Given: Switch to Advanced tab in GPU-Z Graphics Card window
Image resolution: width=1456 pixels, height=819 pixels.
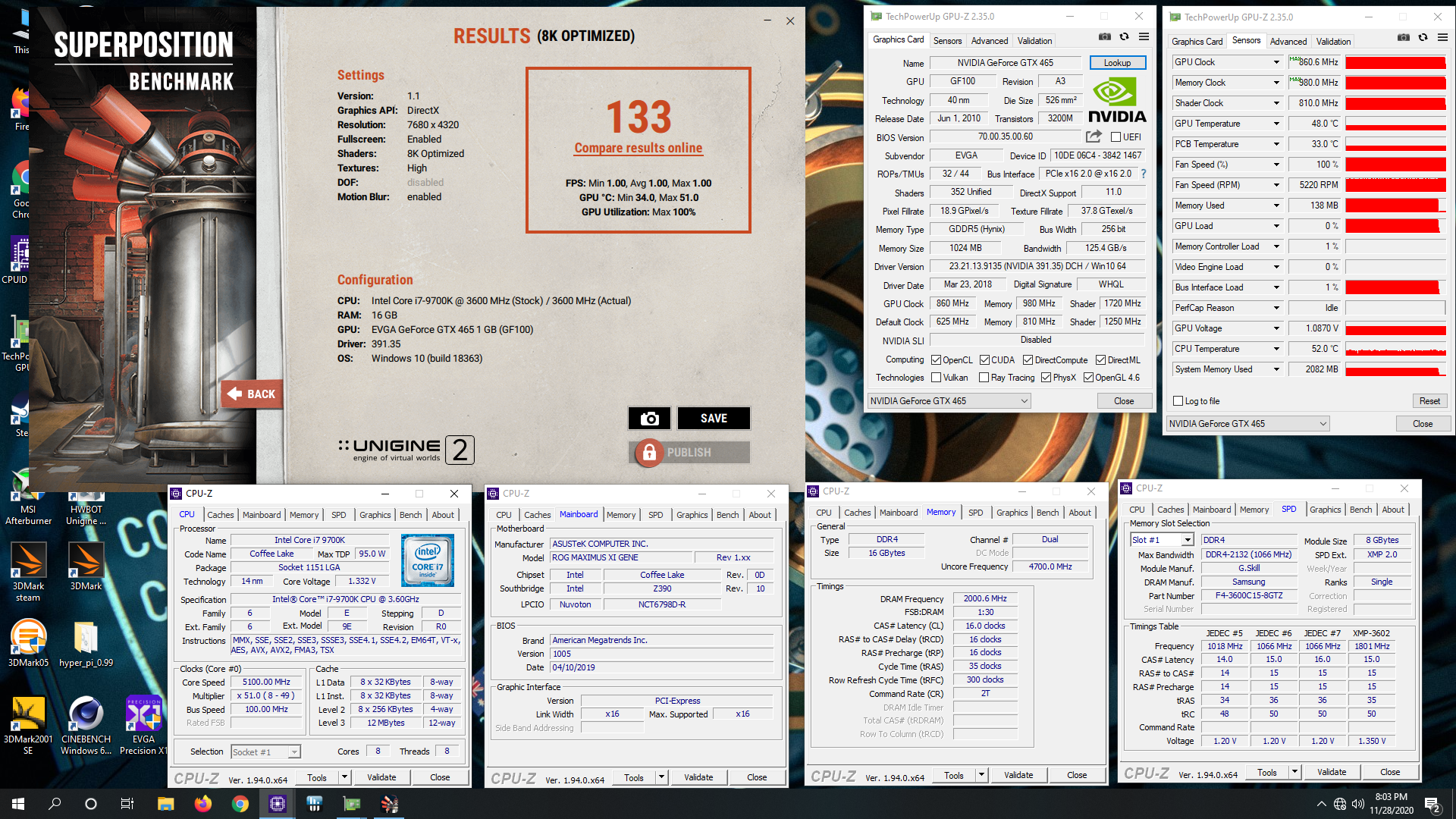Looking at the screenshot, I should (990, 41).
